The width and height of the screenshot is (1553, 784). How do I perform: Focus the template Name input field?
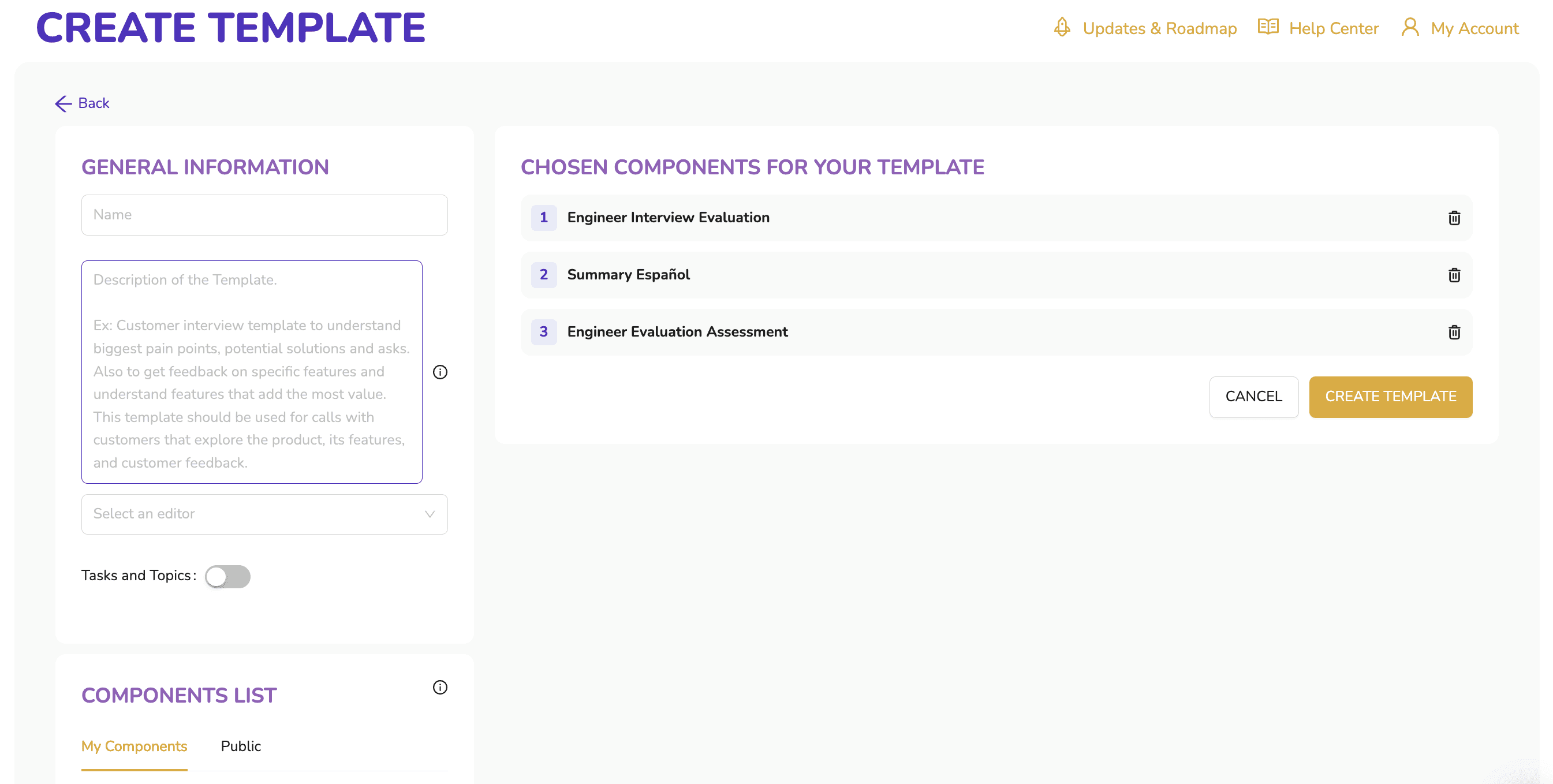coord(264,215)
